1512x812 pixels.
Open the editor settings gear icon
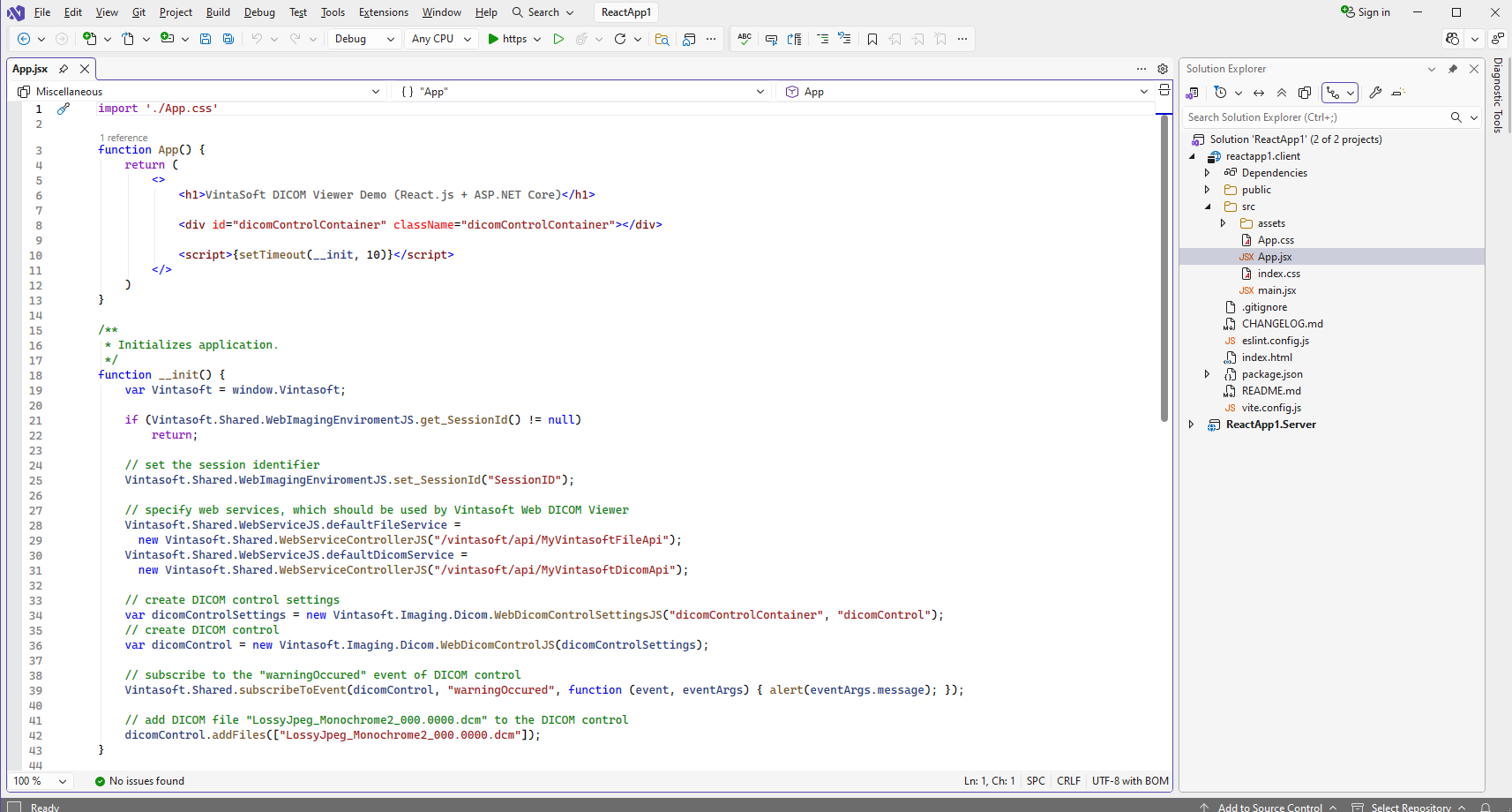pyautogui.click(x=1163, y=69)
